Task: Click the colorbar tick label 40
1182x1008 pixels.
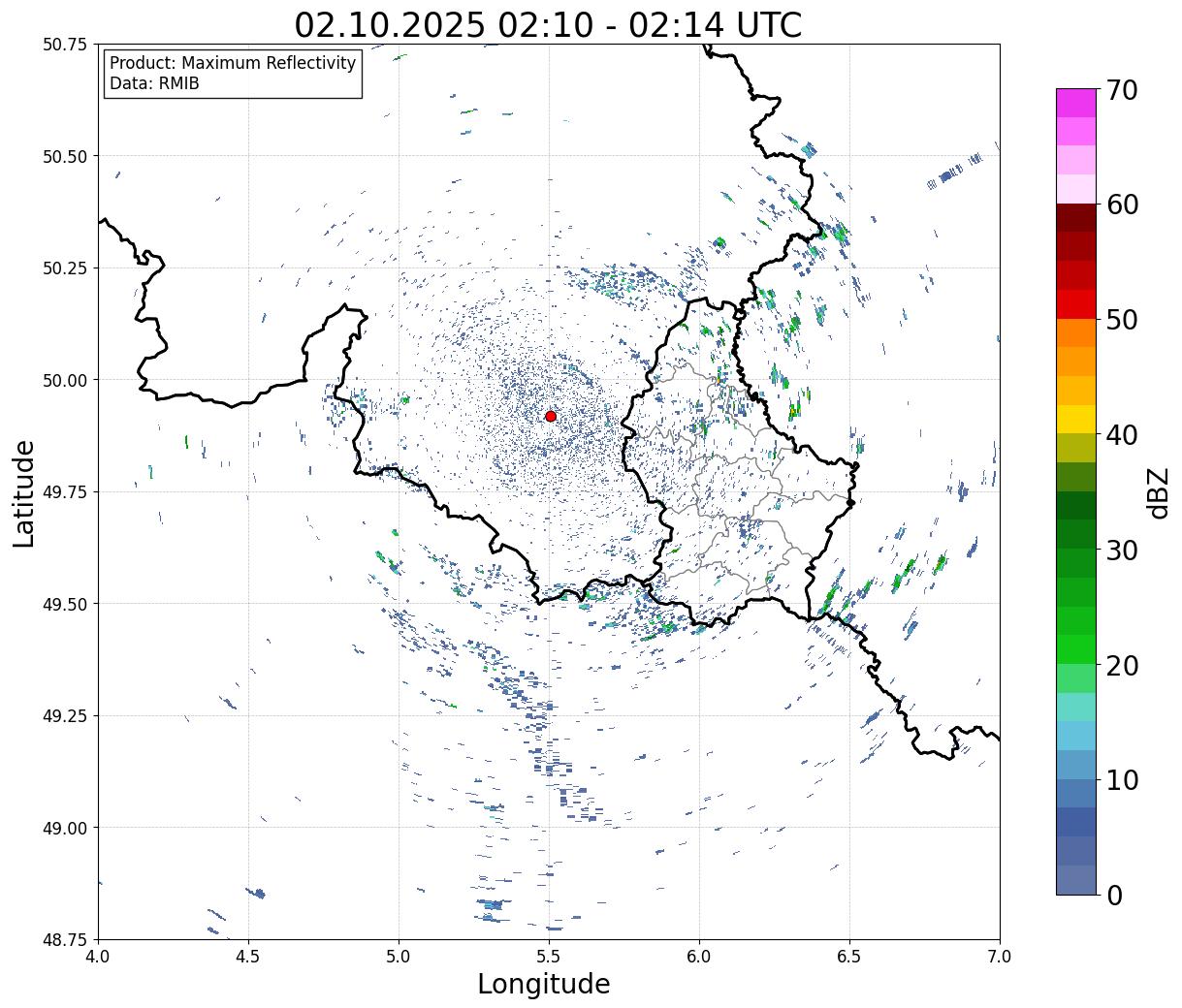Action: coord(1121,435)
